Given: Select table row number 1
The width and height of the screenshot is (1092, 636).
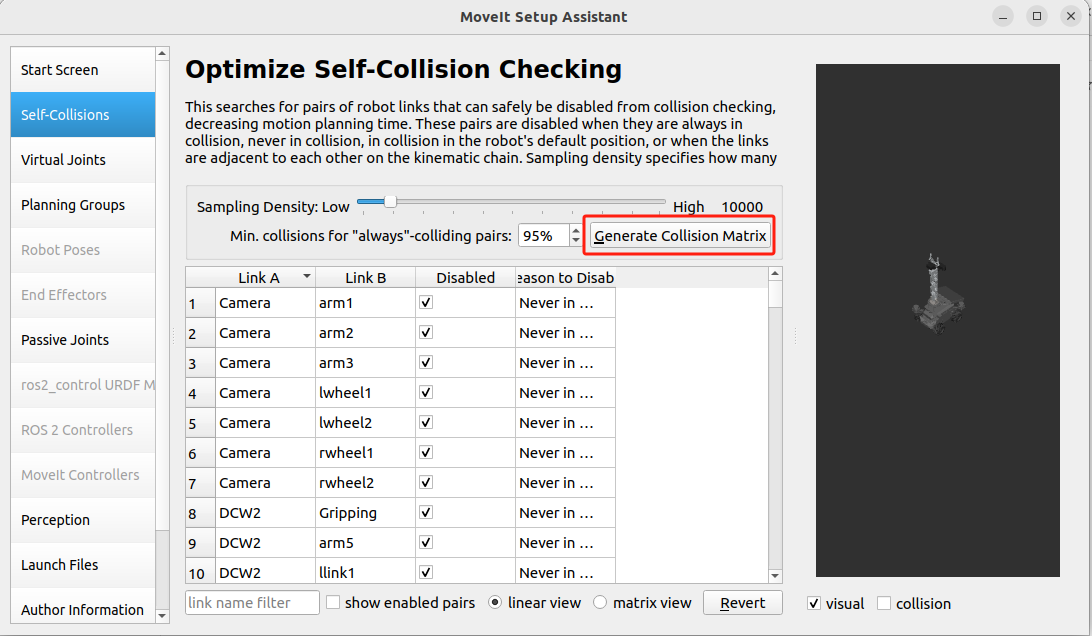Looking at the screenshot, I should [x=201, y=303].
